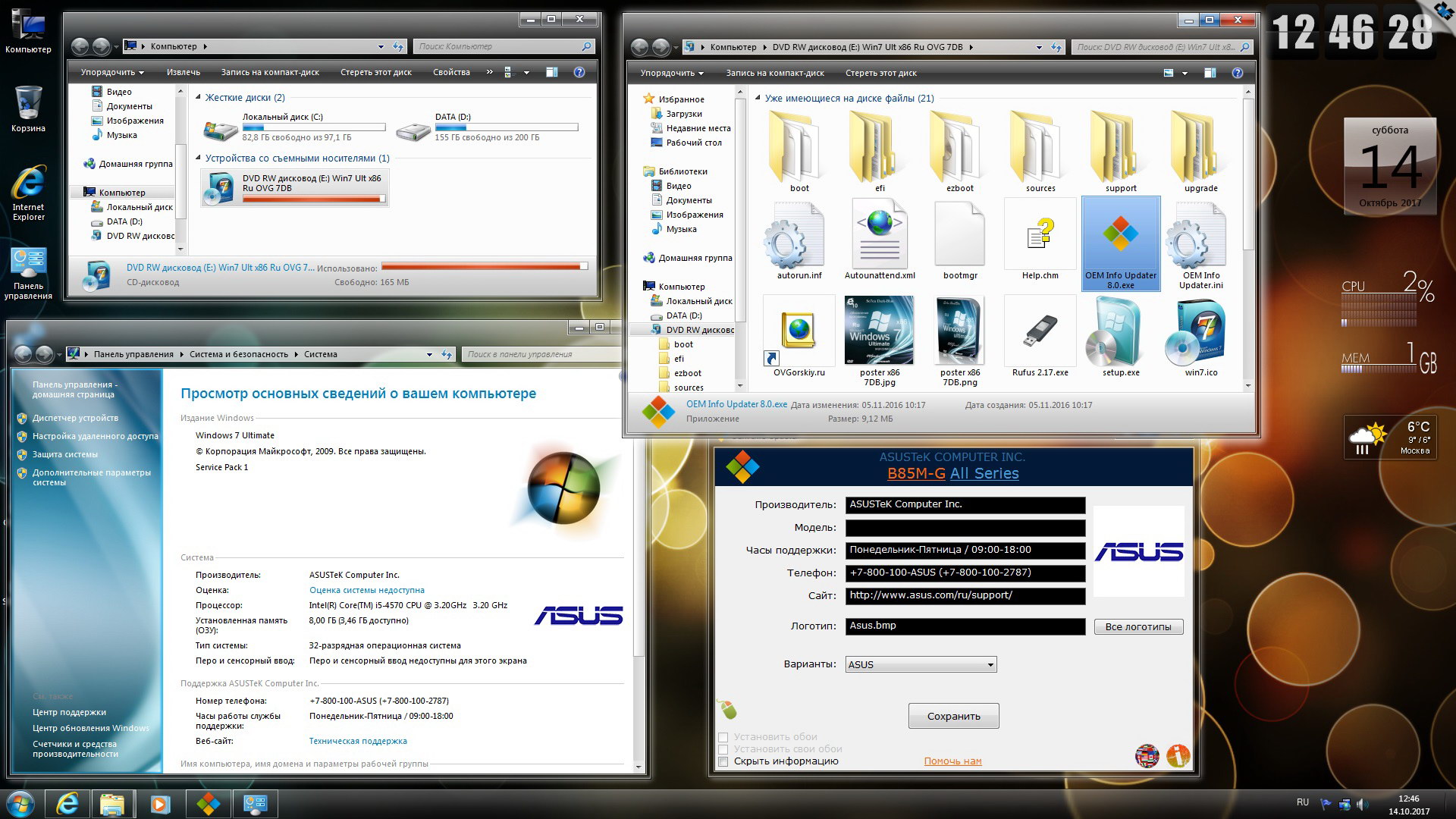This screenshot has width=1456, height=819.
Task: Open the B85M-G All Series header link
Action: click(953, 473)
